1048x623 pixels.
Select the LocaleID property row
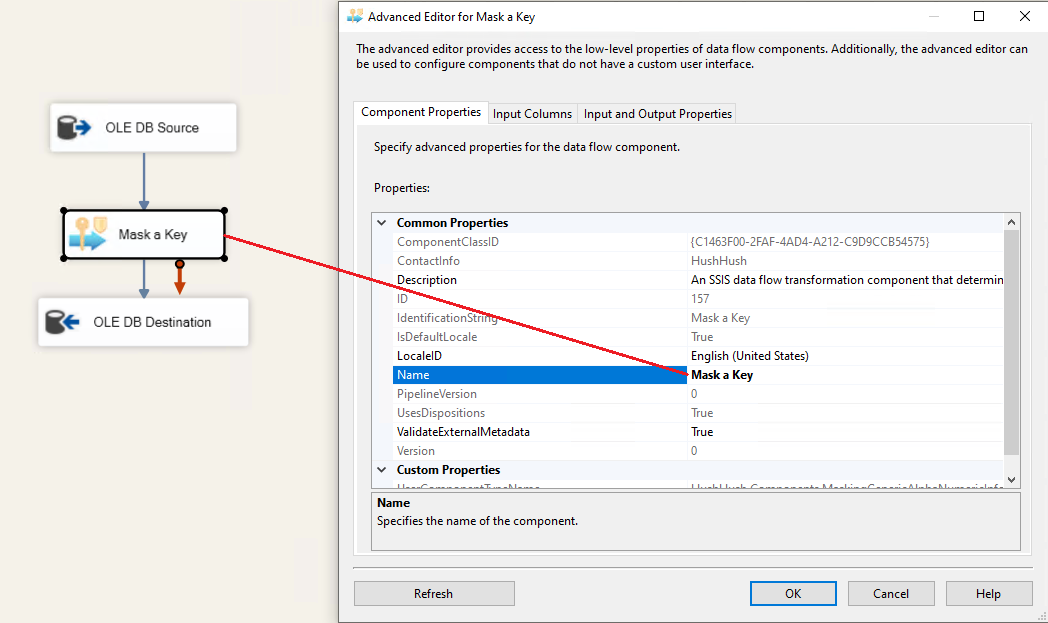(419, 356)
